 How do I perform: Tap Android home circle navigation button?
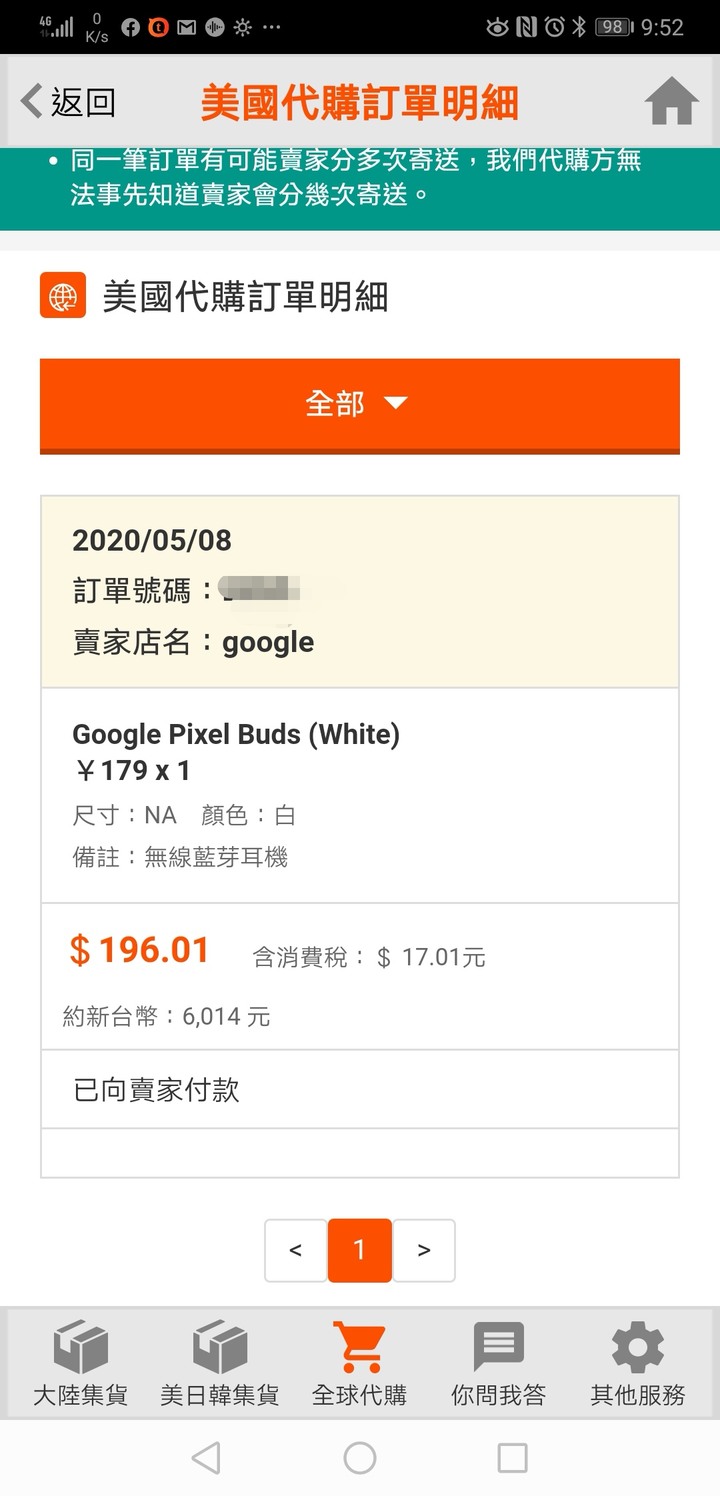pos(360,1458)
